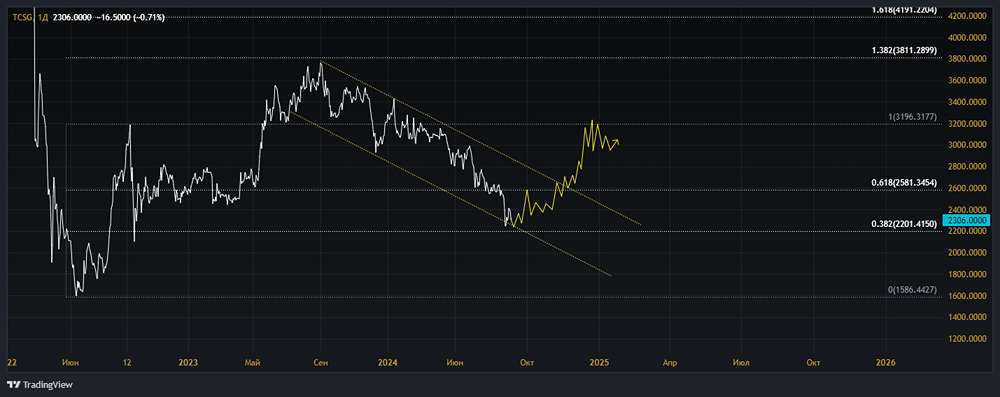Screen dimensions: 1000x397
Task: Click the TCSG ticker symbol in legend
Action: point(22,17)
